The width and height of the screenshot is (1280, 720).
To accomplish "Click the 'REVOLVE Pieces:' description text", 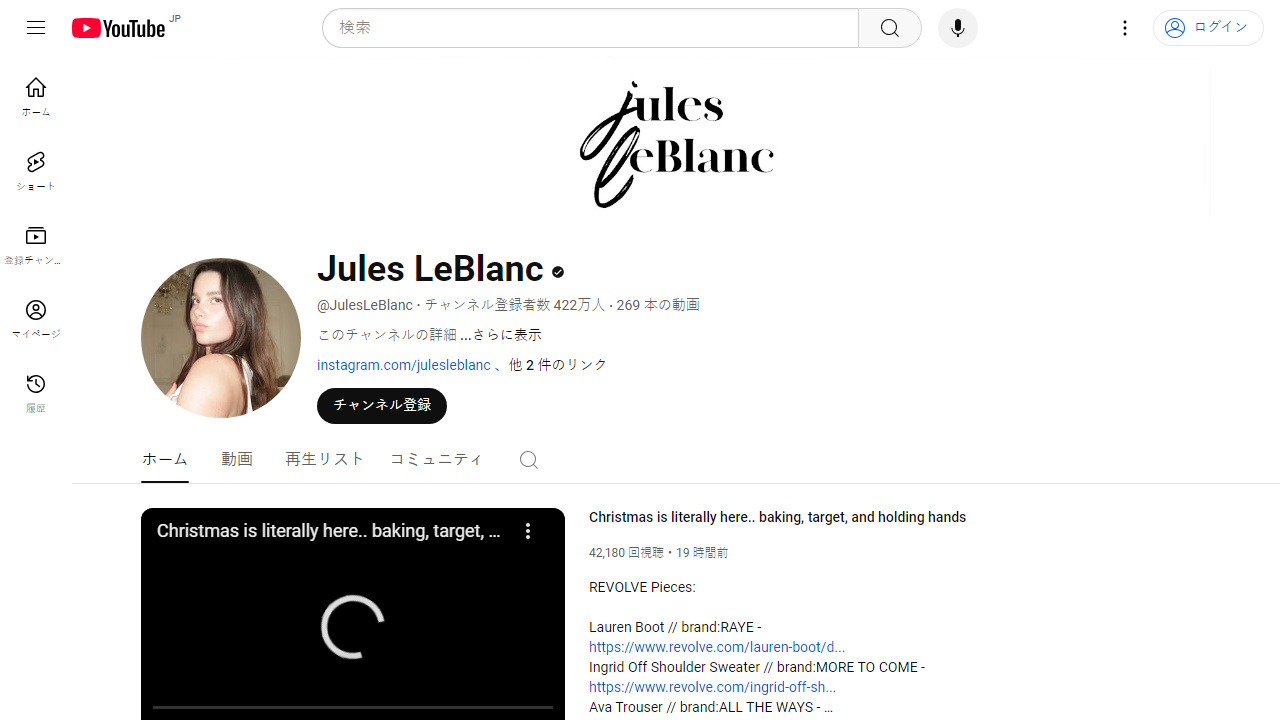I will click(642, 587).
